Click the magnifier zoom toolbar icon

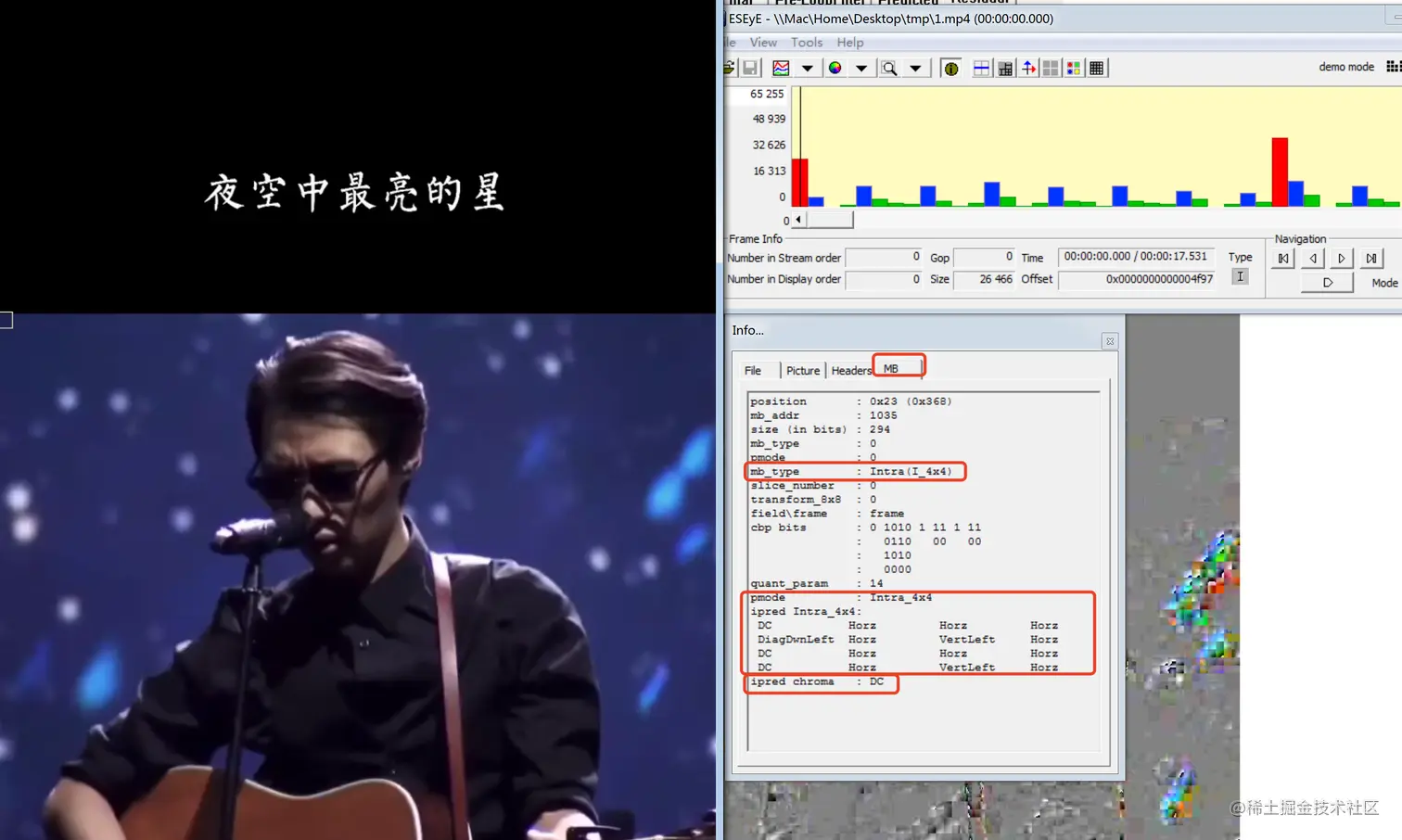pyautogui.click(x=889, y=68)
